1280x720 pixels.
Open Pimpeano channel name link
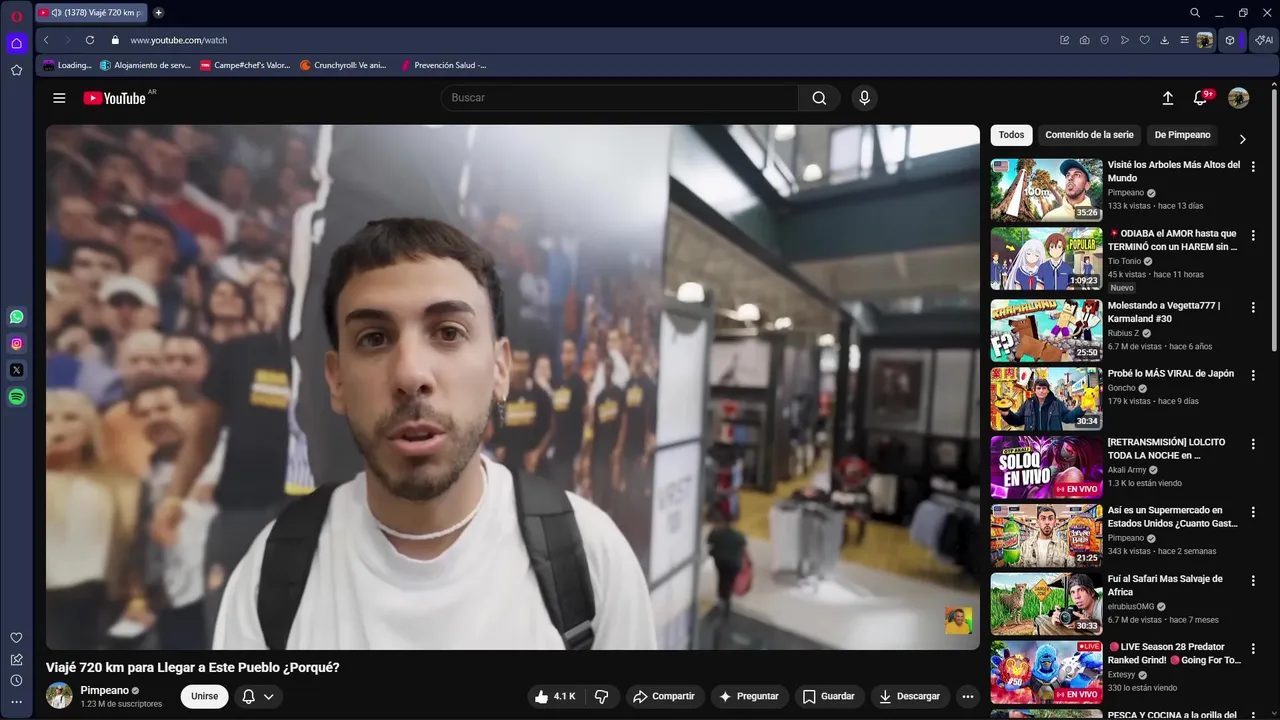point(105,690)
